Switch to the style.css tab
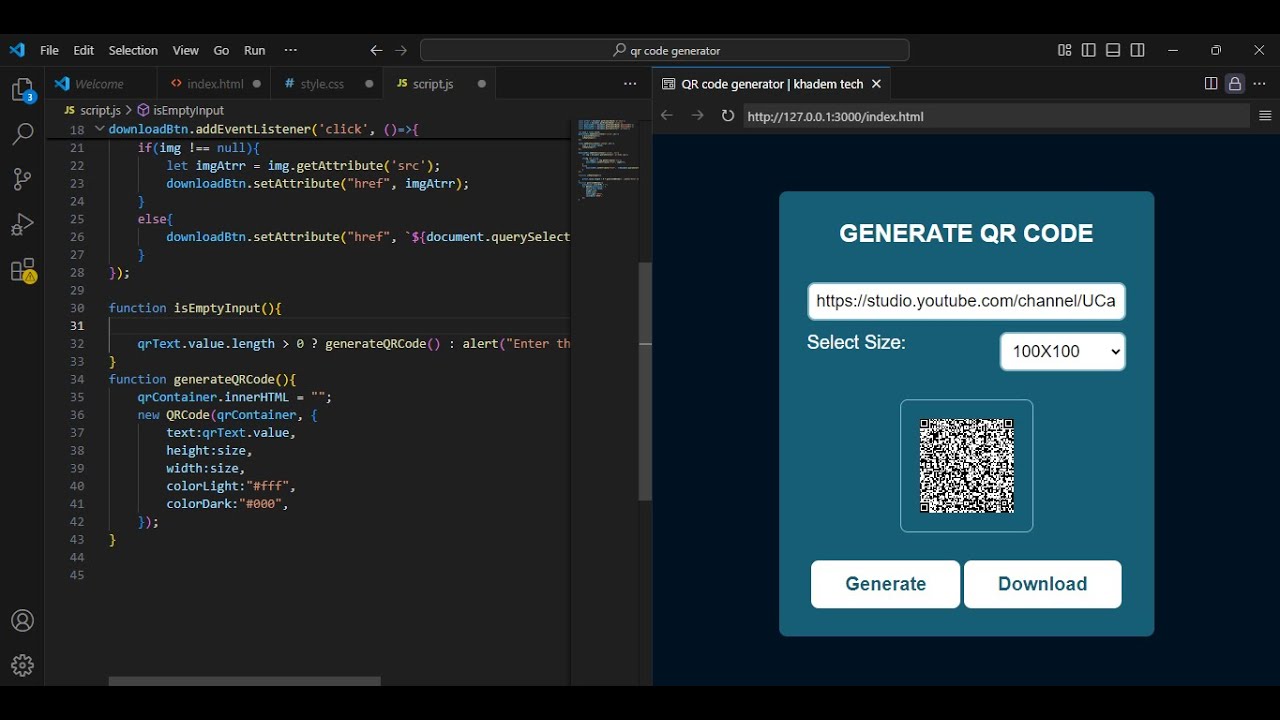 click(328, 84)
